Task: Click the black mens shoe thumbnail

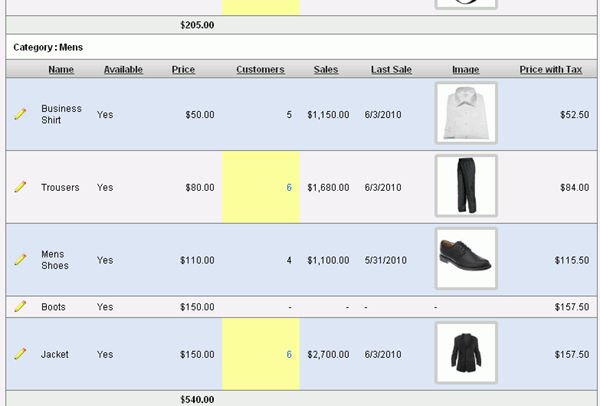Action: (466, 260)
